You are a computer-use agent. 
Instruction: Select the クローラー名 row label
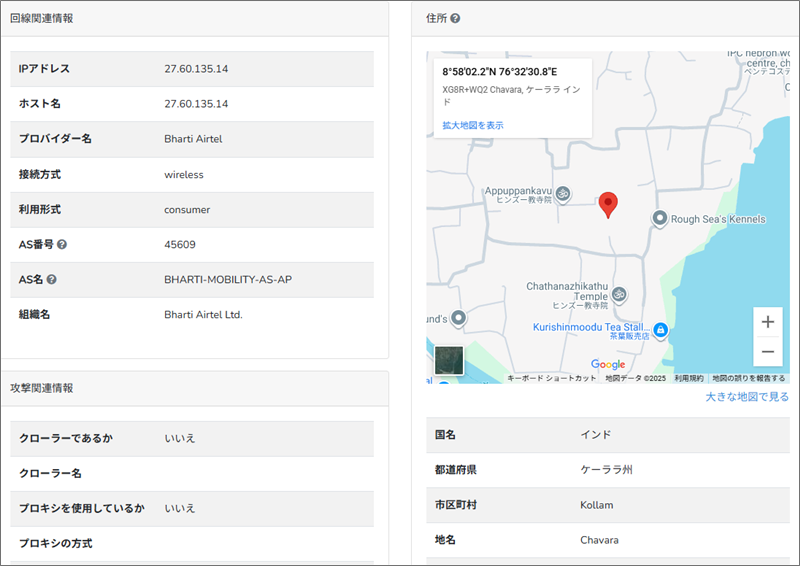click(x=50, y=474)
